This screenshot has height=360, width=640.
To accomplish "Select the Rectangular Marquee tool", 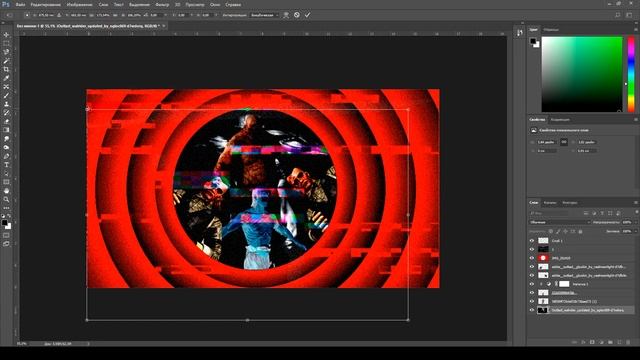I will point(6,44).
